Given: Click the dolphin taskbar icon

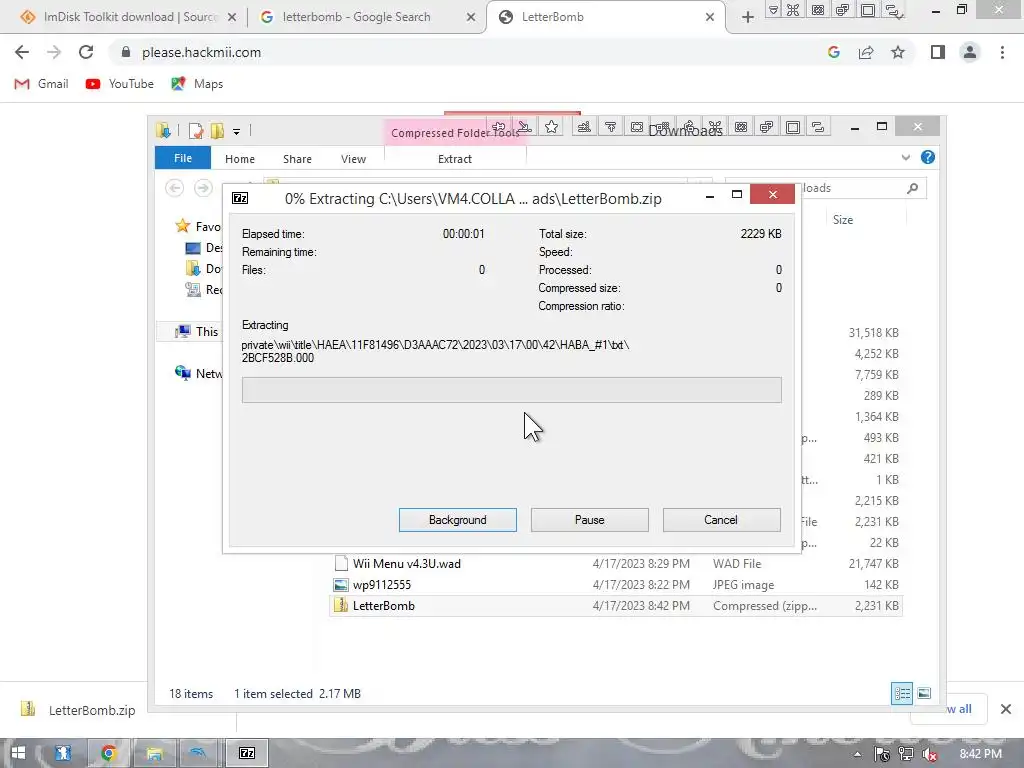Looking at the screenshot, I should pyautogui.click(x=199, y=753).
